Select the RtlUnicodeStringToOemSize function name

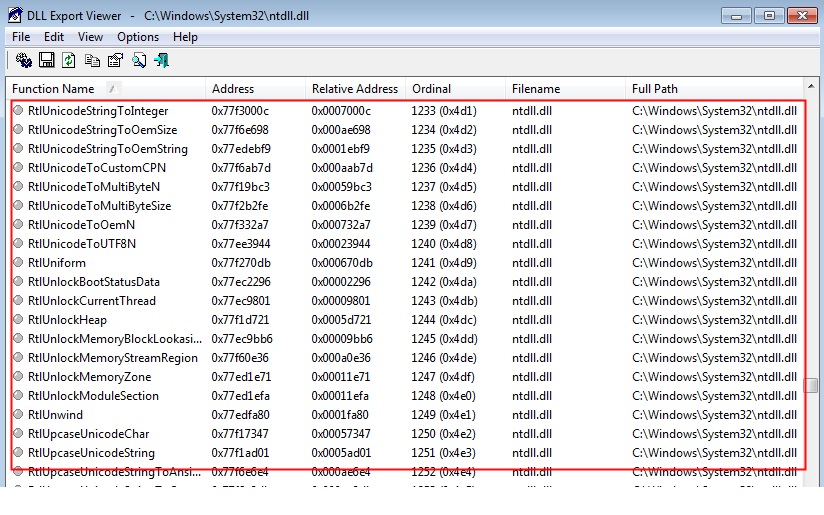click(102, 130)
